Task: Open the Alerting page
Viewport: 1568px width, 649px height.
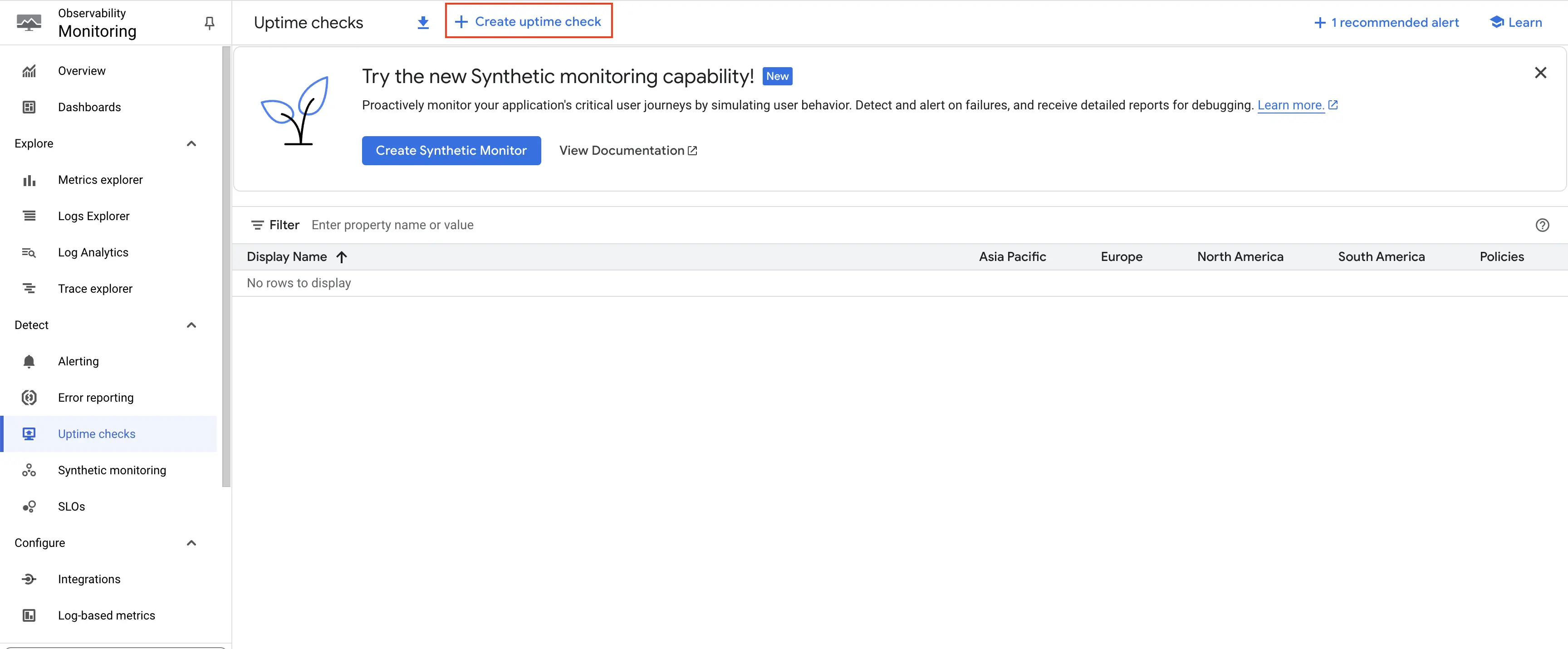Action: click(109, 362)
